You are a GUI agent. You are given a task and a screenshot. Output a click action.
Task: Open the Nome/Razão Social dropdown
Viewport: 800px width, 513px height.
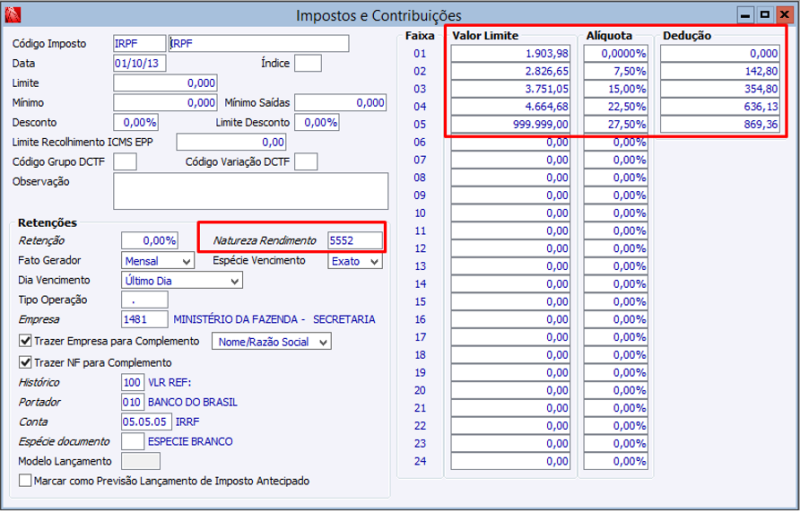coord(271,341)
